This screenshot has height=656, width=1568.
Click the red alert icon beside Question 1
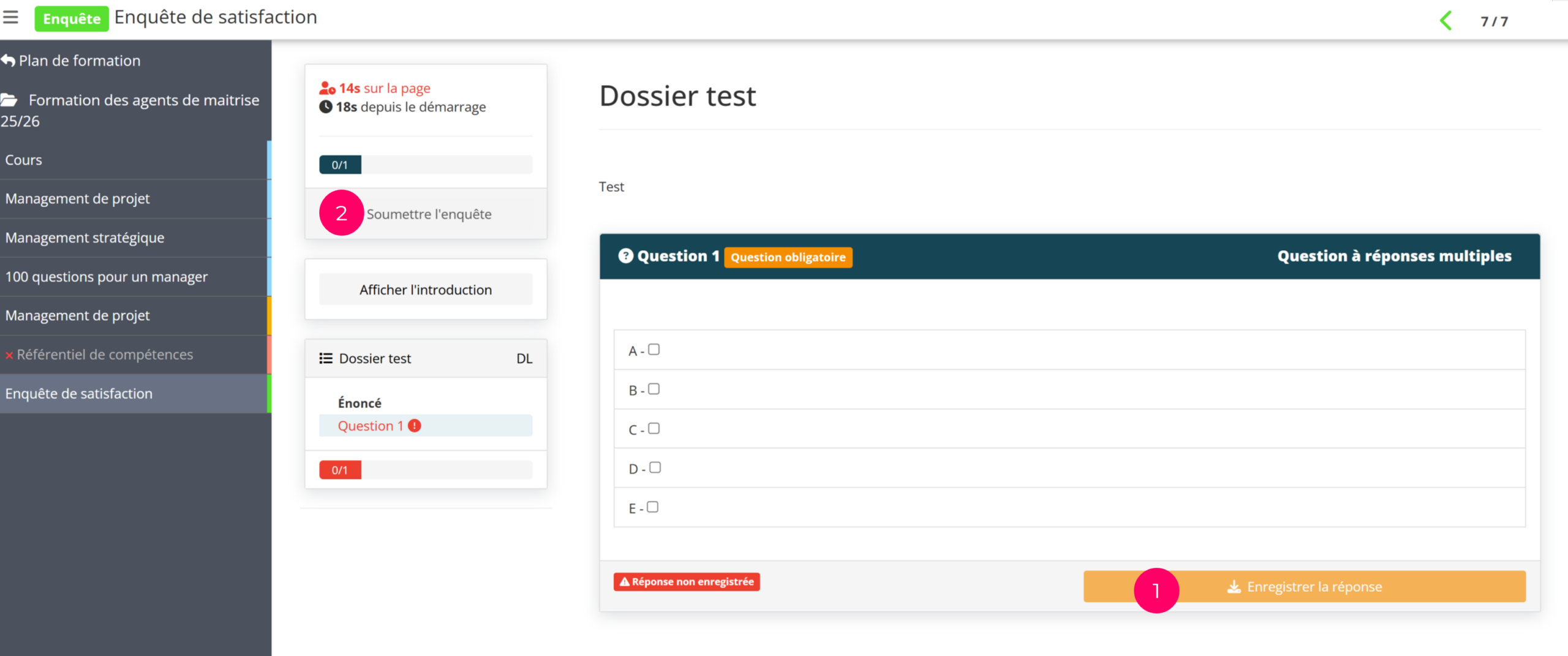(415, 426)
